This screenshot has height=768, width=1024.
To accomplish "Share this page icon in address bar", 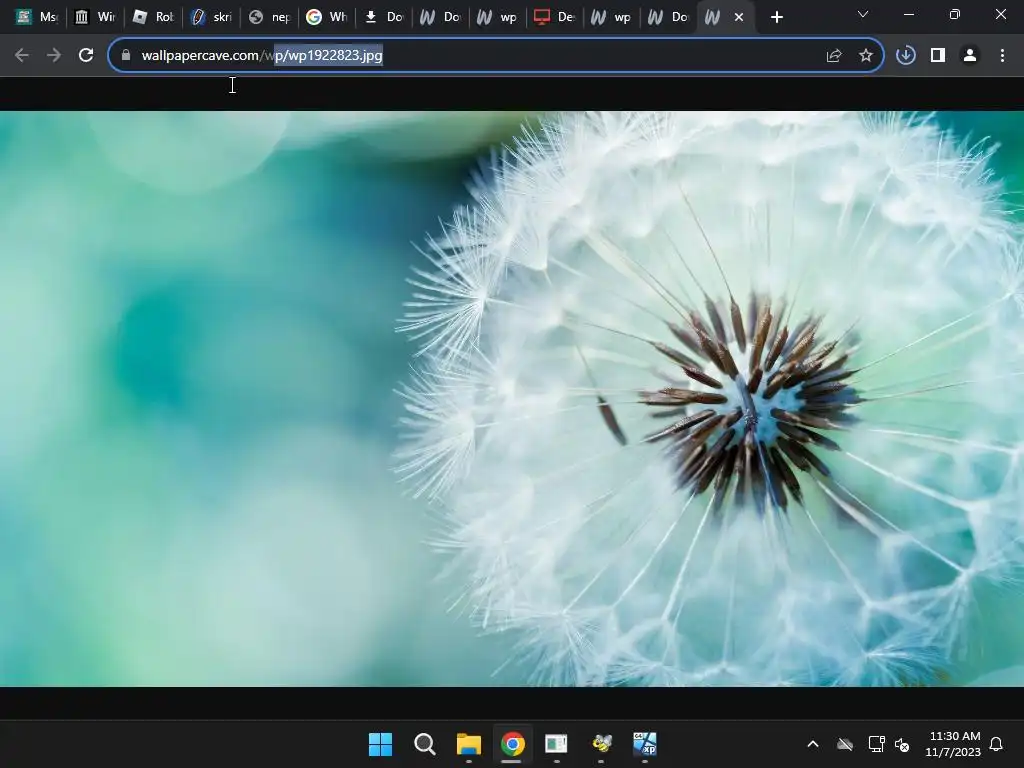I will pos(834,56).
